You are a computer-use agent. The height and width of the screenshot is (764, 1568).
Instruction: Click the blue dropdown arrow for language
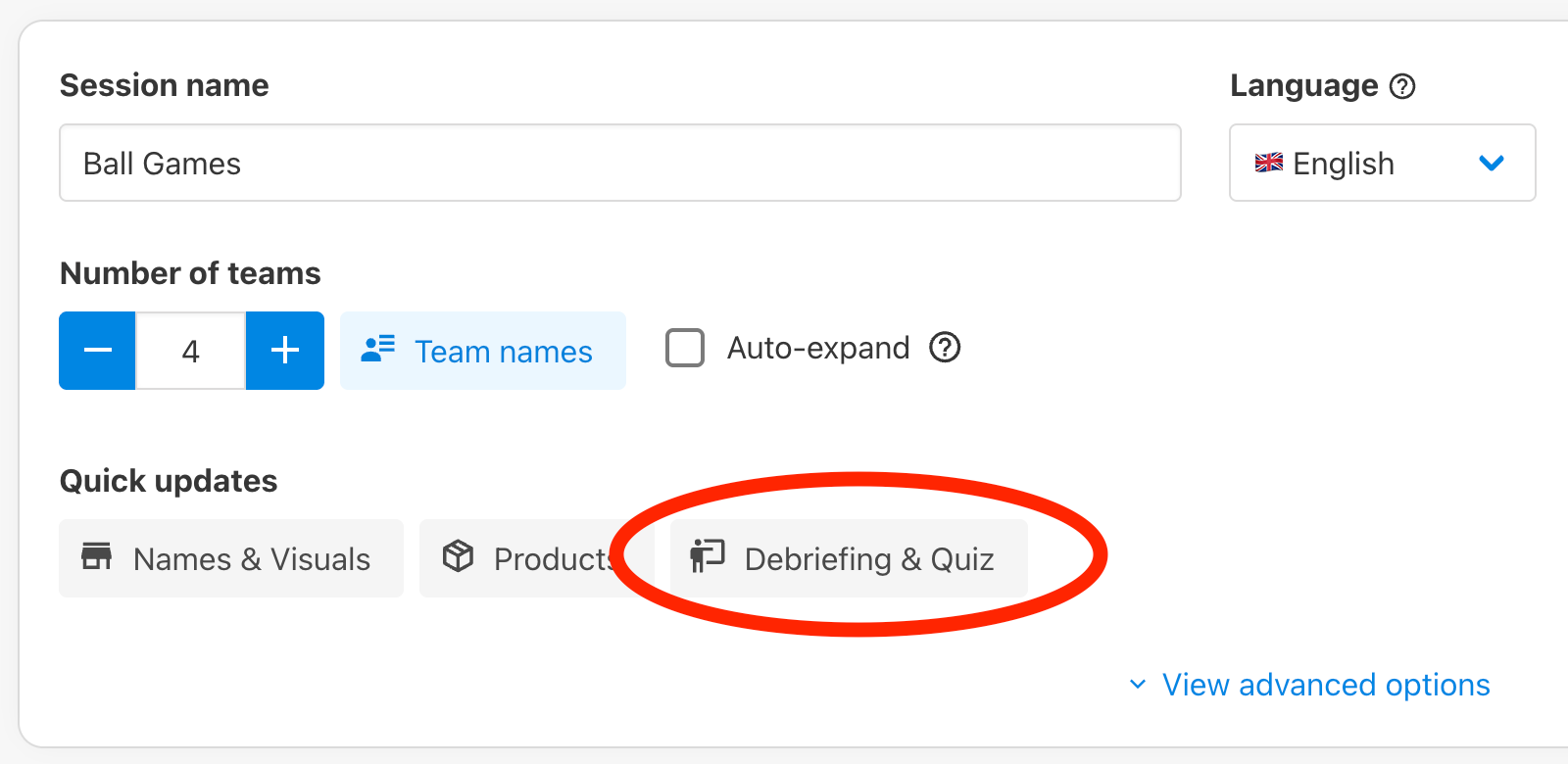coord(1492,164)
